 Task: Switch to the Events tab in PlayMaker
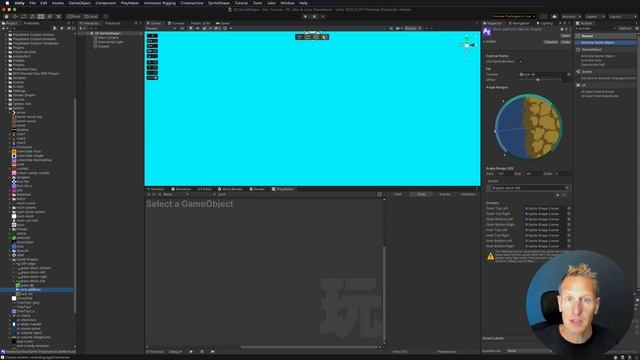(444, 194)
